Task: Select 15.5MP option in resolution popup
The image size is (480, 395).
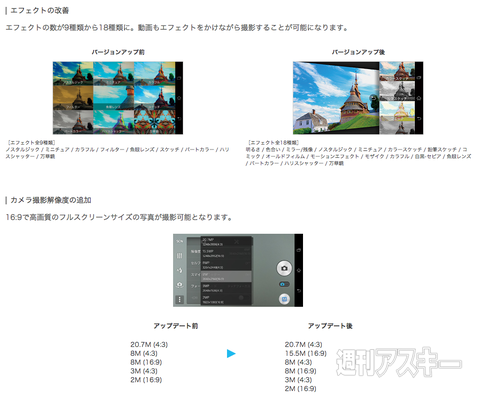Action: [226, 253]
